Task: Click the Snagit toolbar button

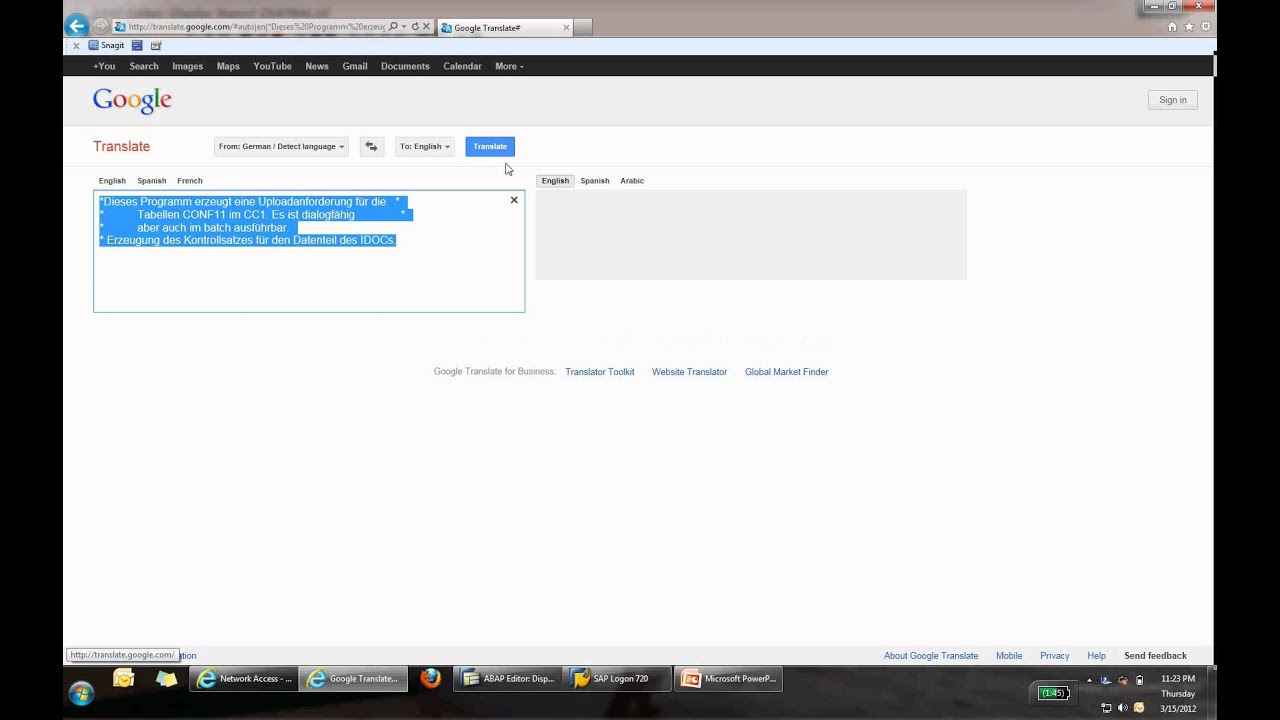Action: click(x=107, y=45)
